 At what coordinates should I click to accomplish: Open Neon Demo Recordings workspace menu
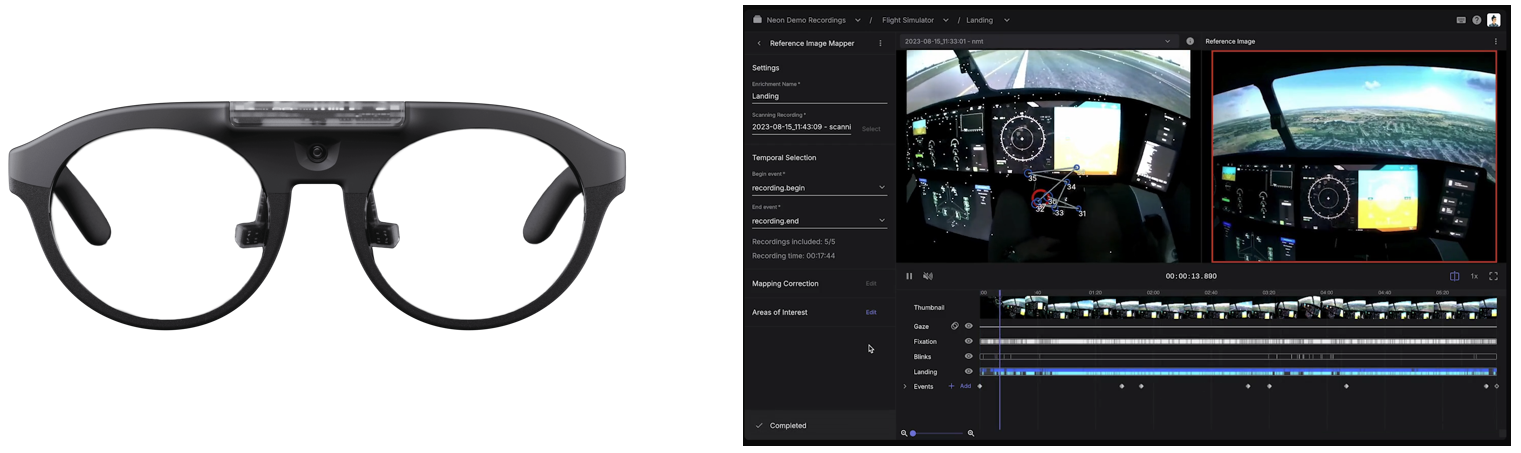point(857,20)
